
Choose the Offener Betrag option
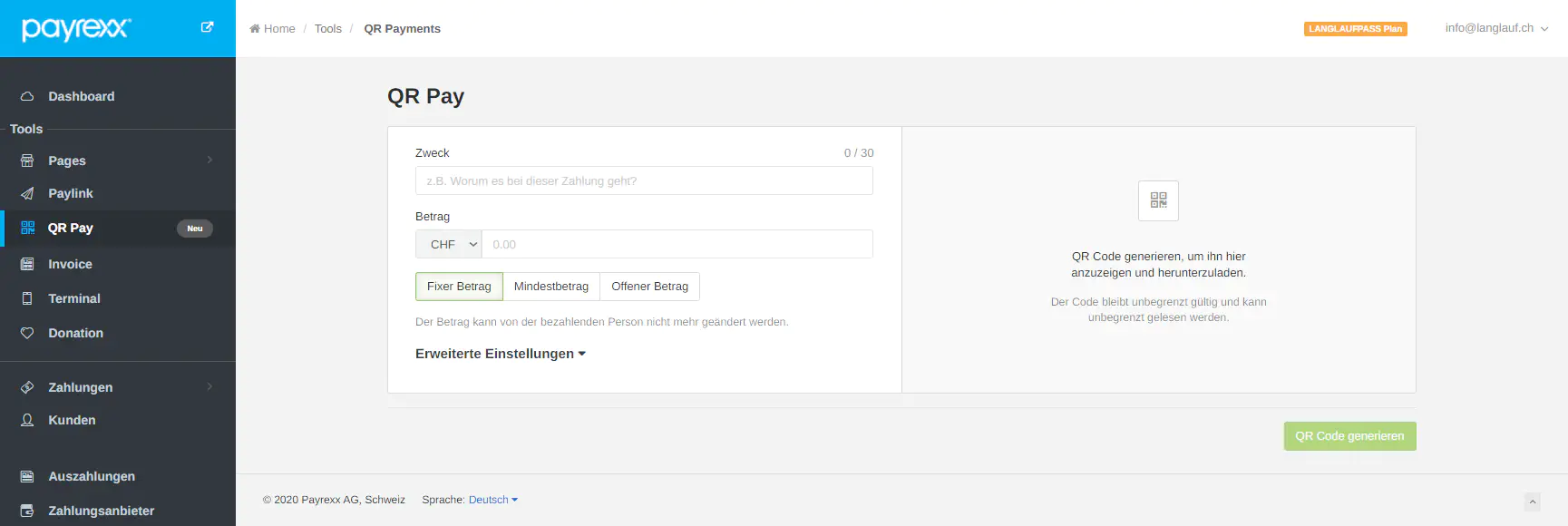[649, 287]
